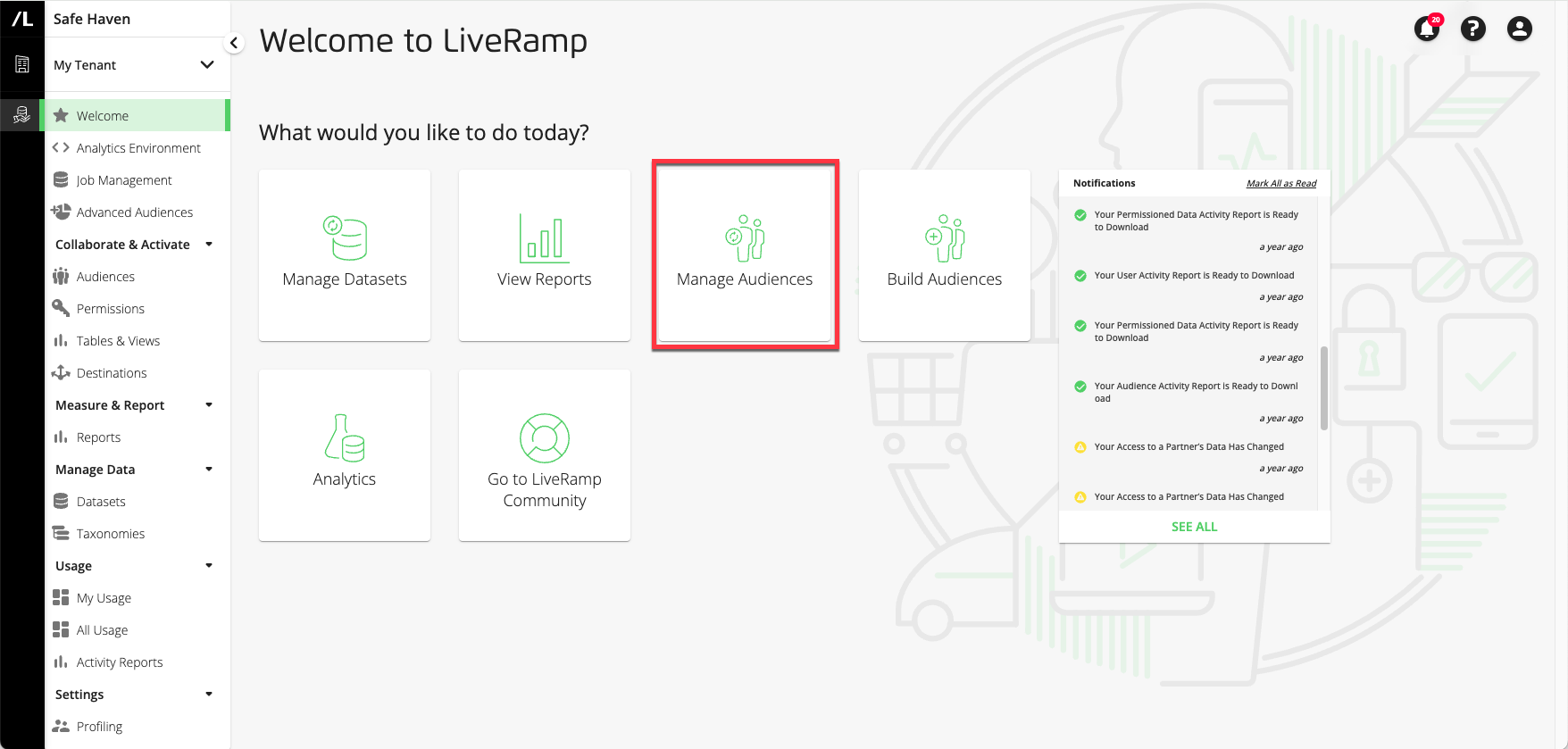Screen dimensions: 1568x749
Task: Click the Tables & Views chart icon
Action: pos(61,340)
